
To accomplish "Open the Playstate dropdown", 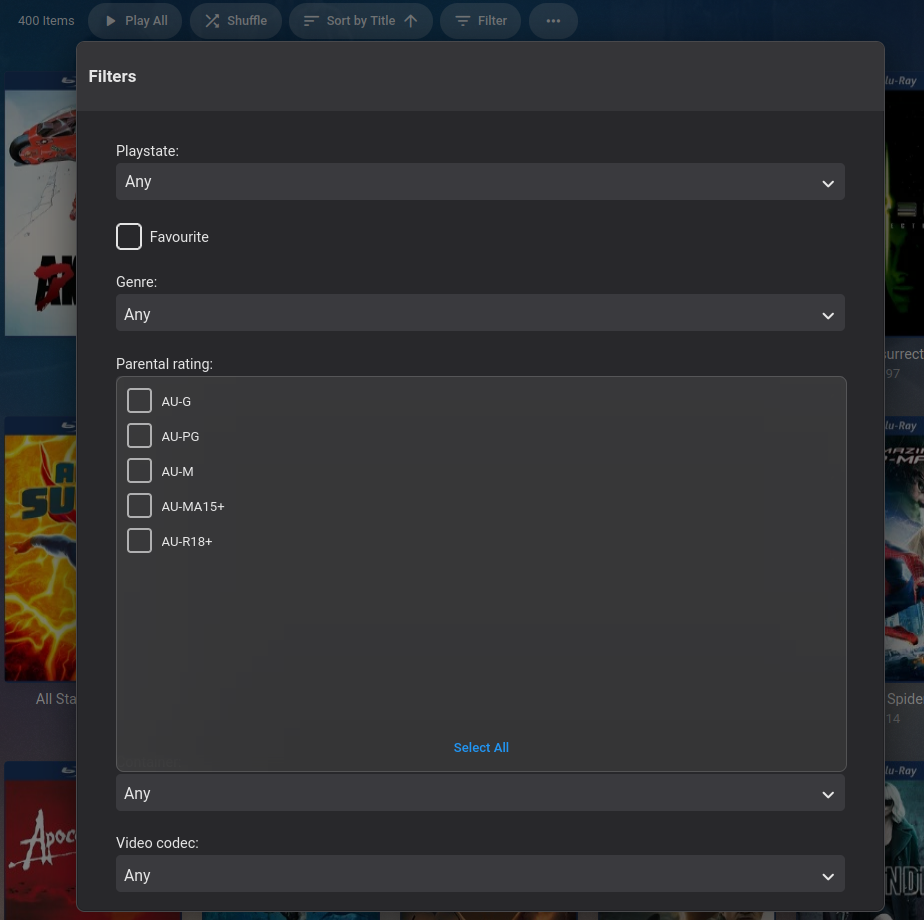I will pos(480,182).
